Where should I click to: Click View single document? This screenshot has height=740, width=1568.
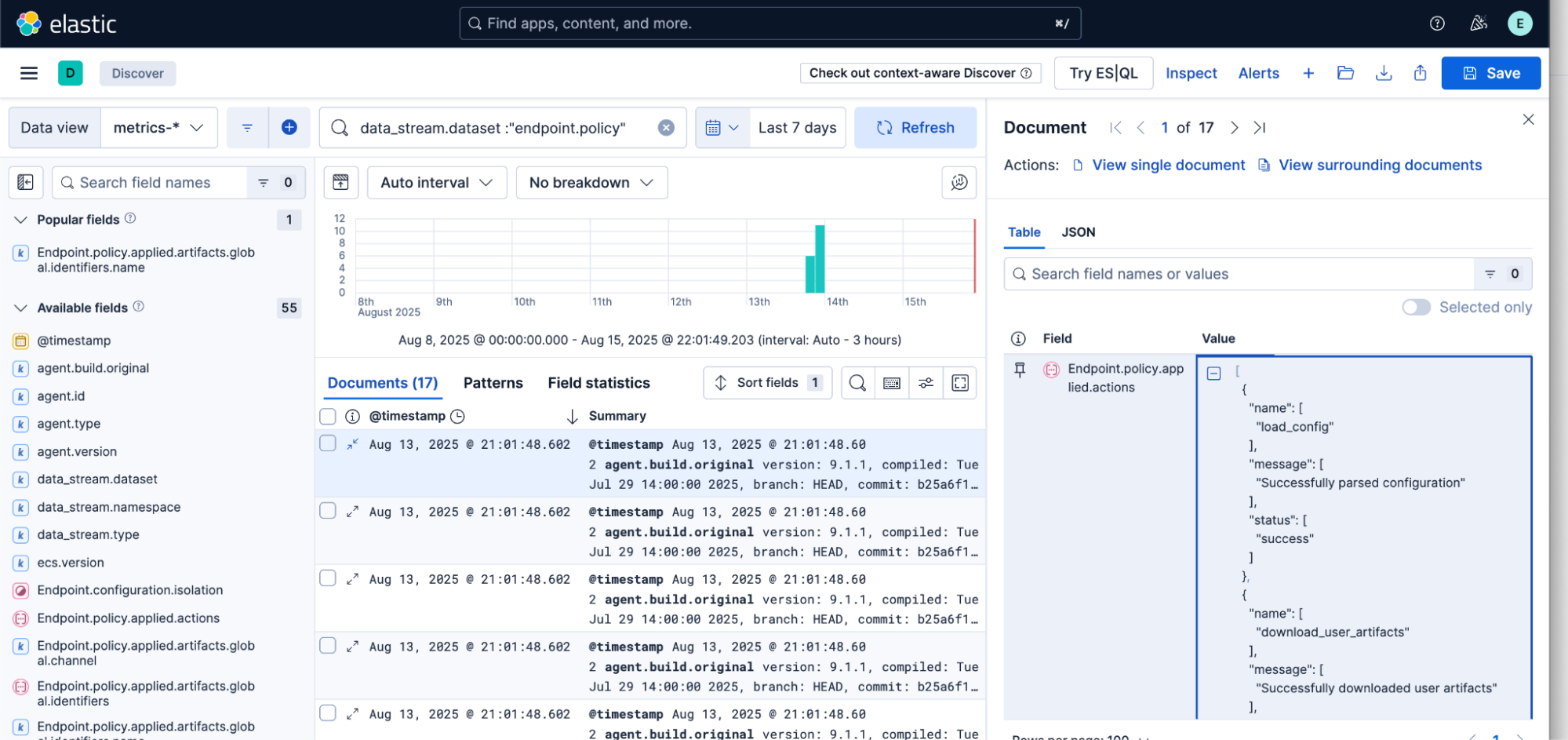(1168, 165)
